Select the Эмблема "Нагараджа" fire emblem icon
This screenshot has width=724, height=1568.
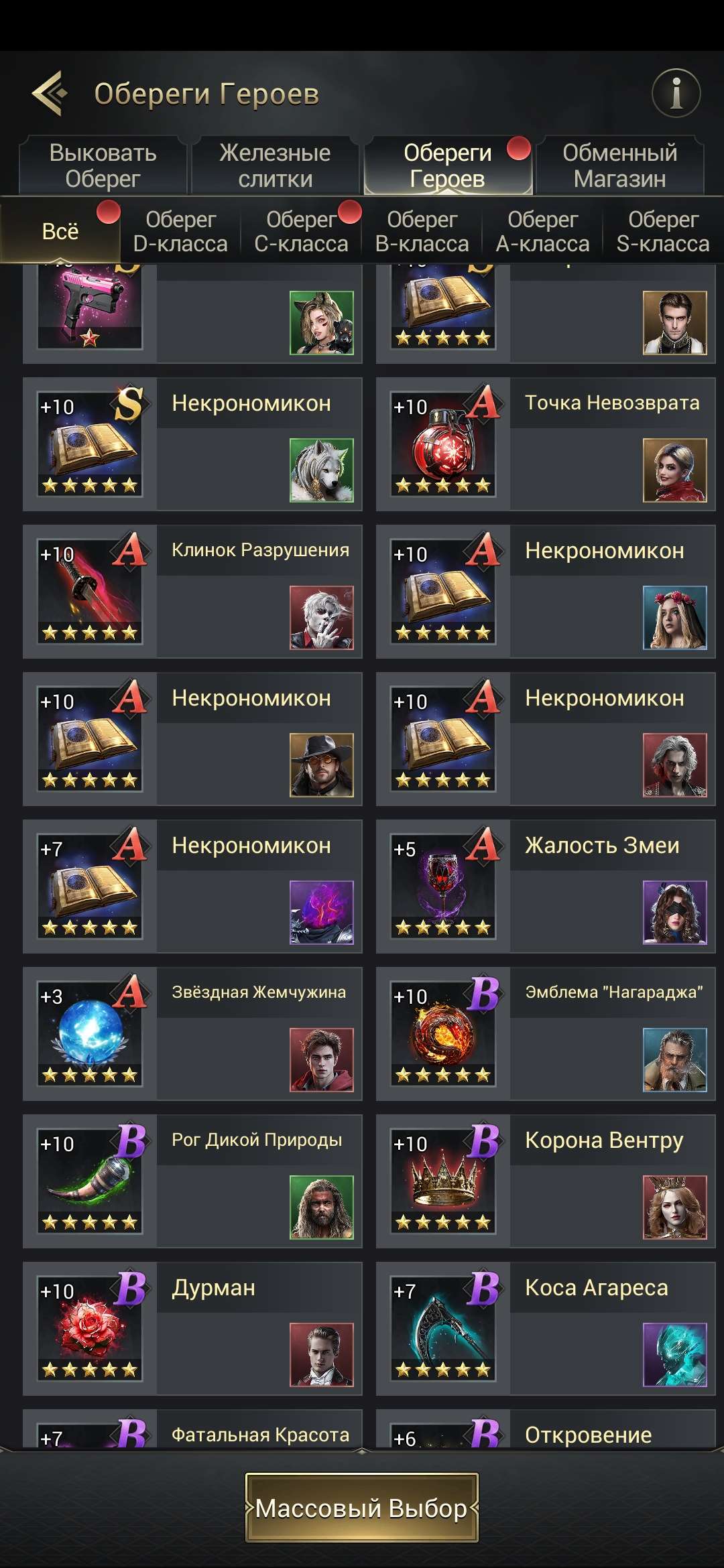pos(444,1034)
